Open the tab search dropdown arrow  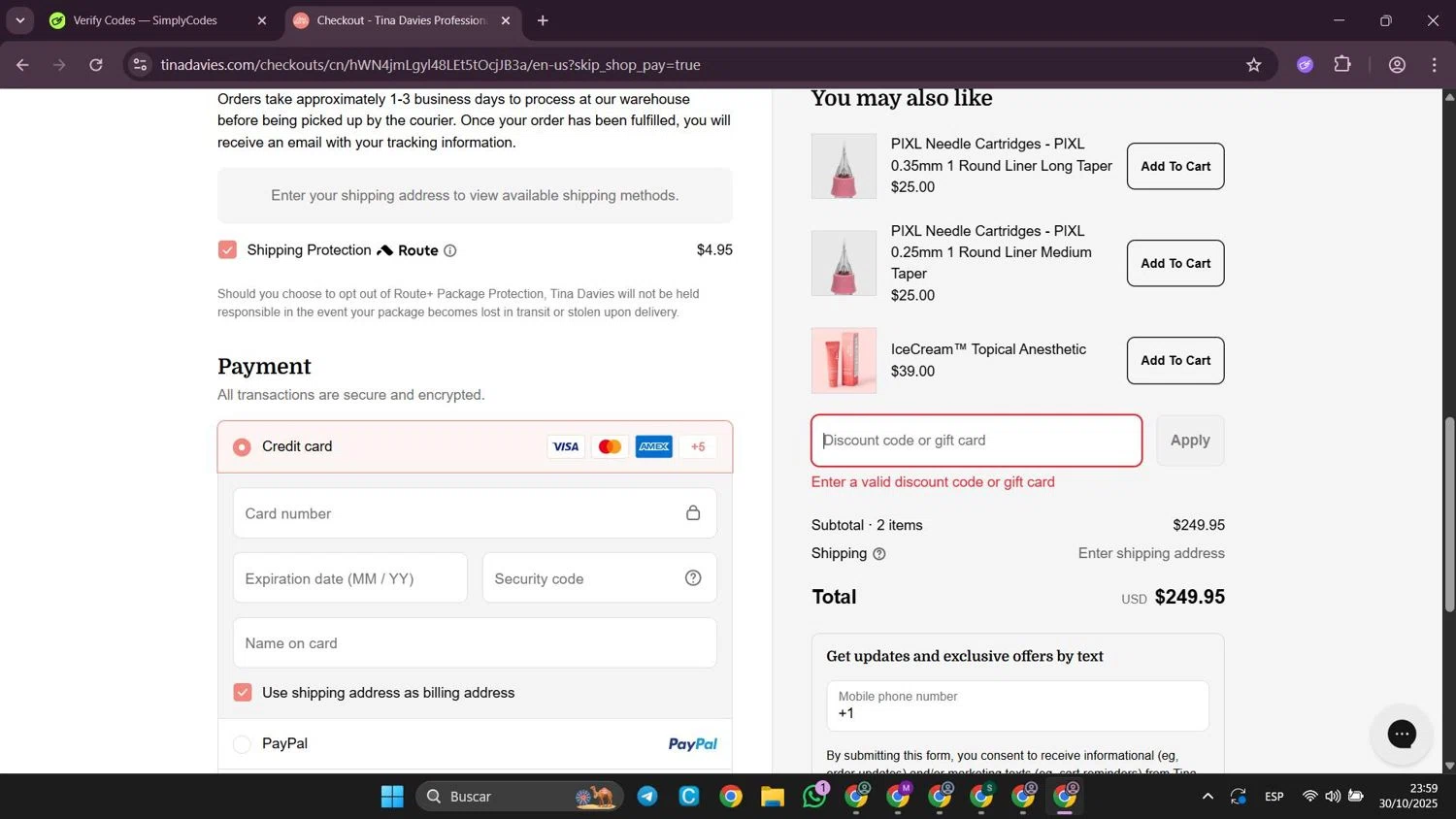click(19, 20)
